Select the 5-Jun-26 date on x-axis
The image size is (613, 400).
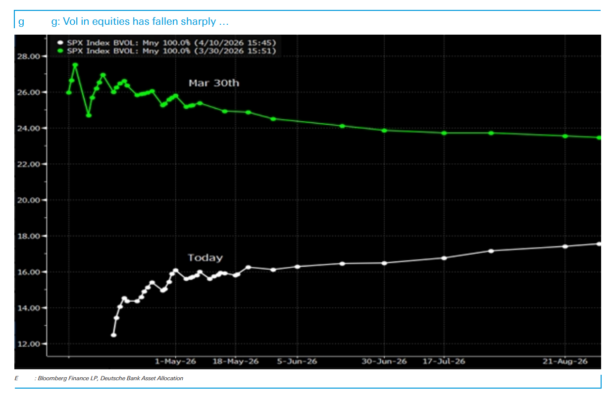click(297, 361)
